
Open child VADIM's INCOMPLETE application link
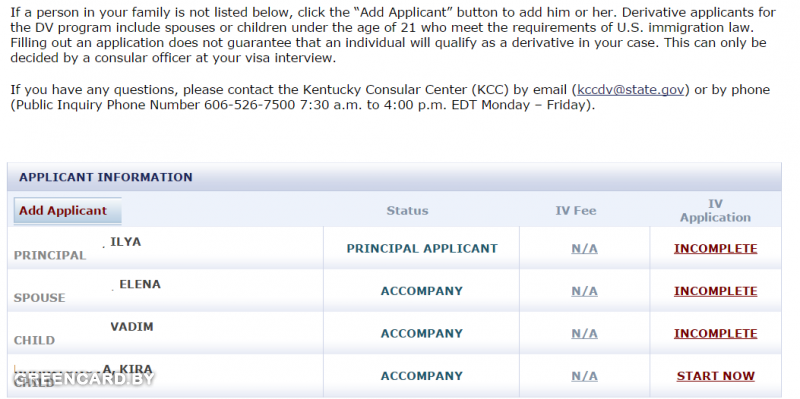pos(715,334)
